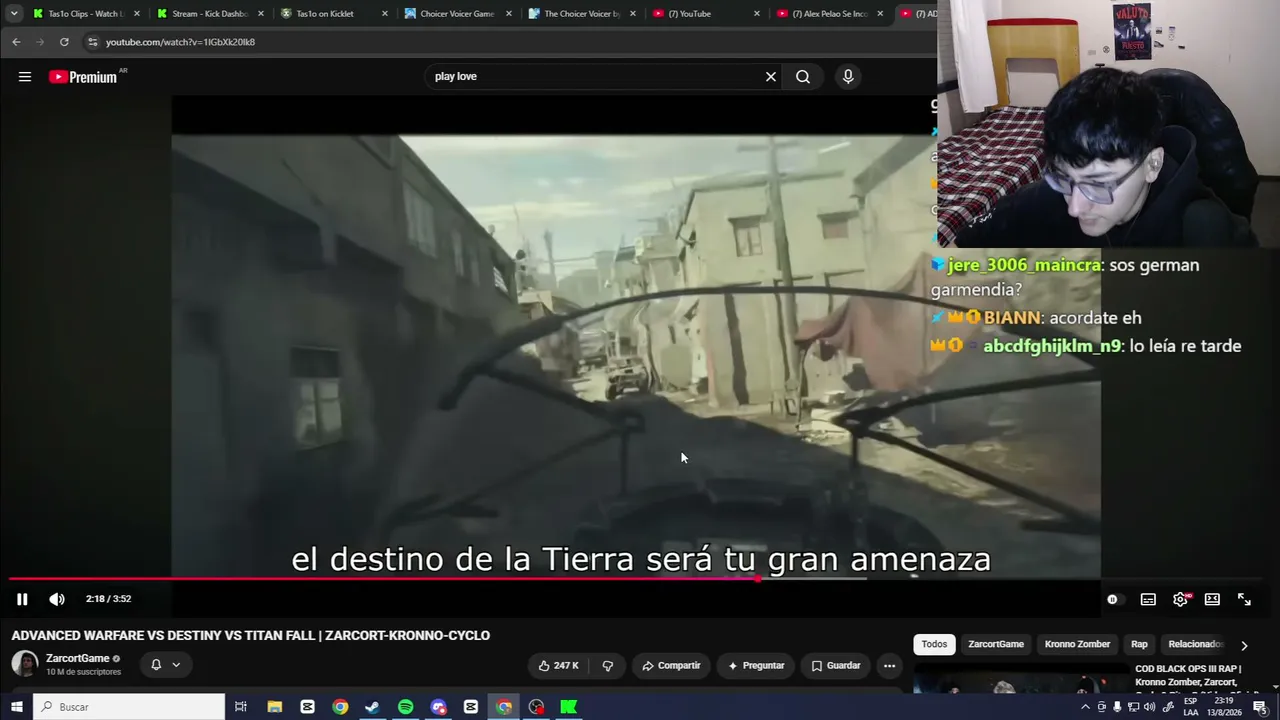
Task: Close the 'Tas1o Clips' tab
Action: [137, 14]
